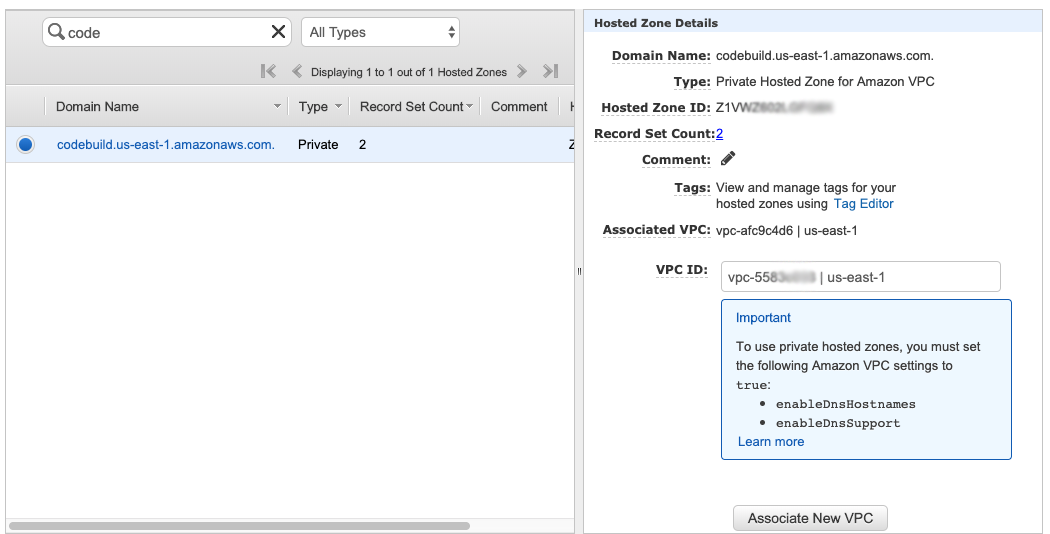Click the horizontal scrollbar under the table
The image size is (1050, 534).
click(x=239, y=526)
